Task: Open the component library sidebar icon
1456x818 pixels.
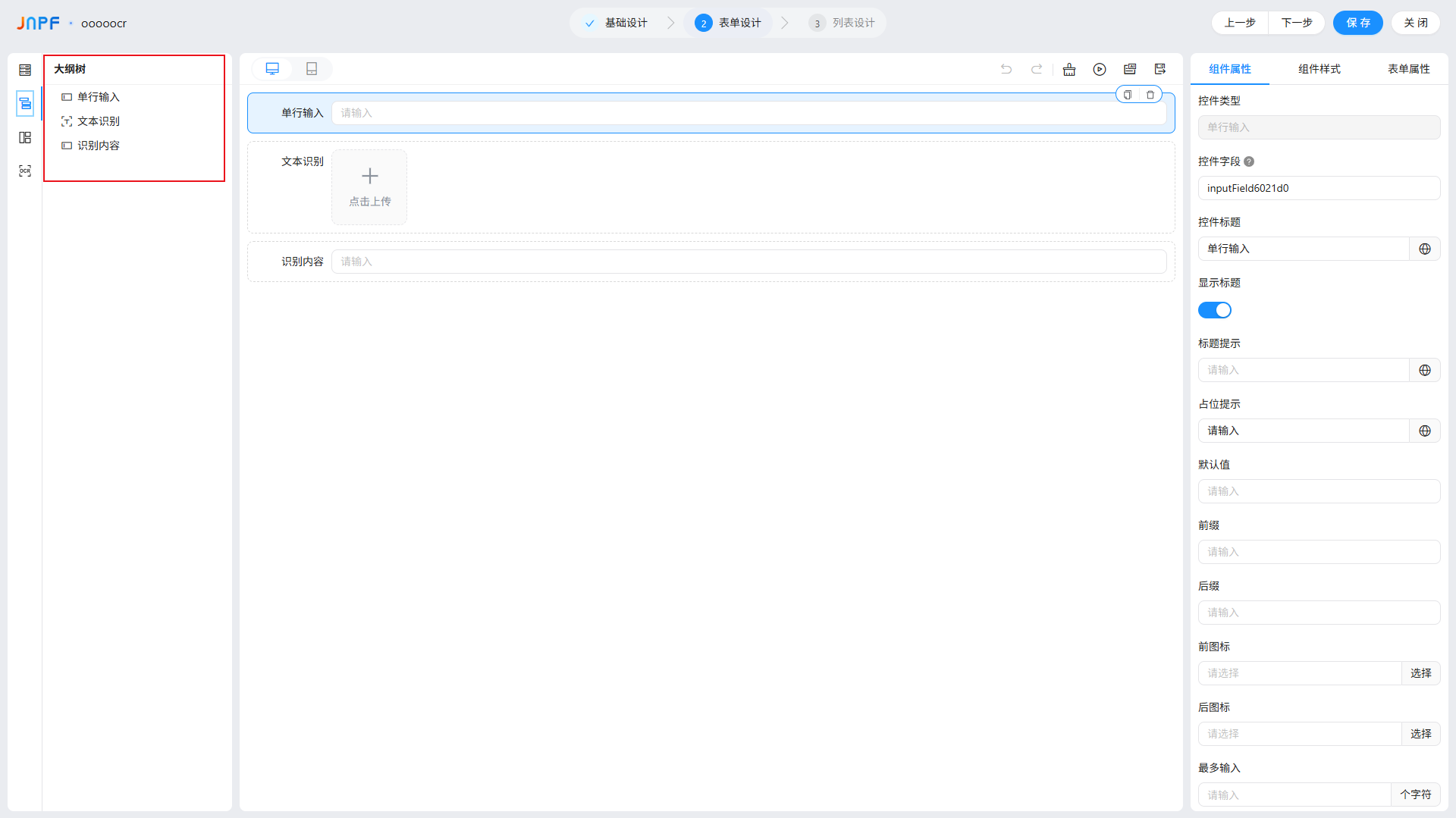Action: (25, 71)
